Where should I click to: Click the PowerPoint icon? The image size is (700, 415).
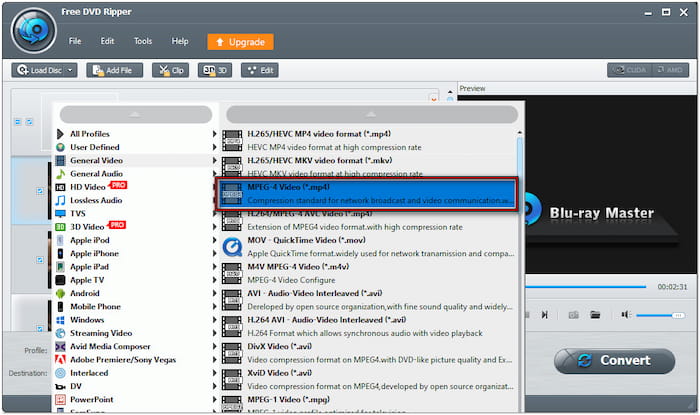click(x=60, y=399)
